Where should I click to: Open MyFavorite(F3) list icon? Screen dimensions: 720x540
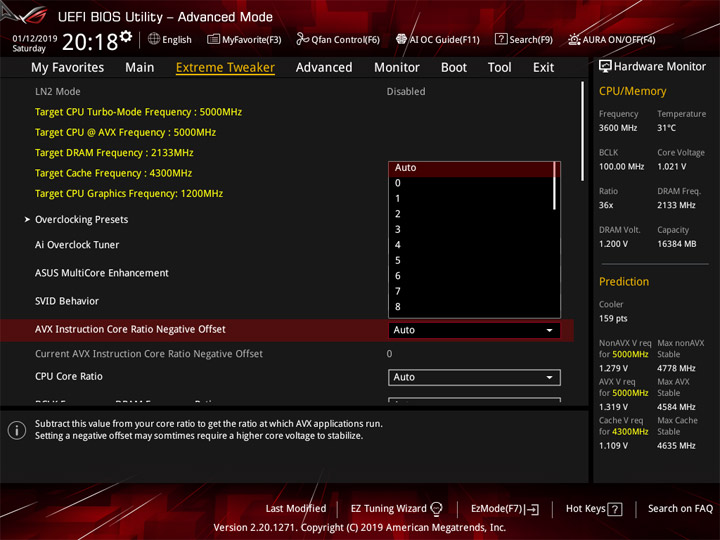[213, 39]
